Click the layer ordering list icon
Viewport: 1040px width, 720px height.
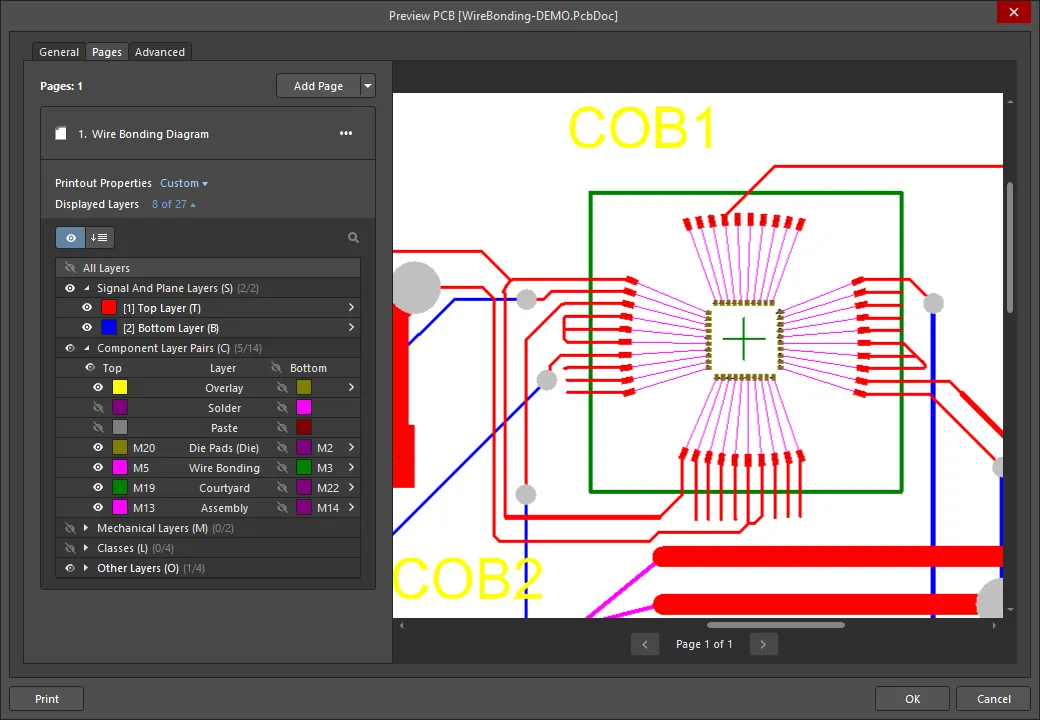pyautogui.click(x=100, y=238)
